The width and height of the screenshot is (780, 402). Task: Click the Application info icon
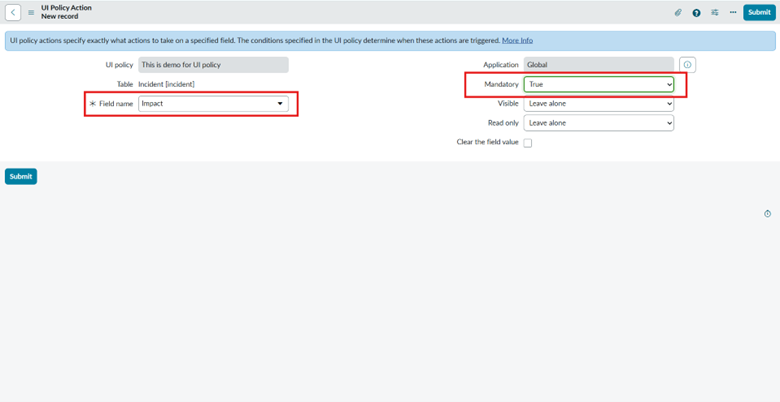pyautogui.click(x=687, y=65)
